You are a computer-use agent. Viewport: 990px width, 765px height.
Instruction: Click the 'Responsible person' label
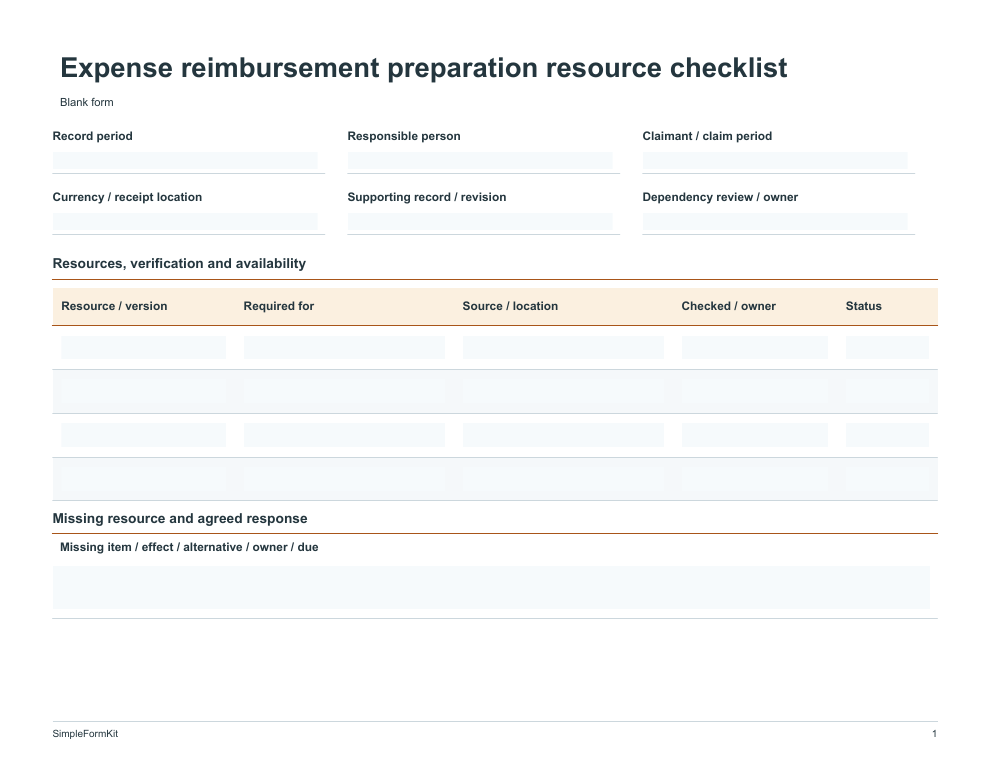(403, 136)
